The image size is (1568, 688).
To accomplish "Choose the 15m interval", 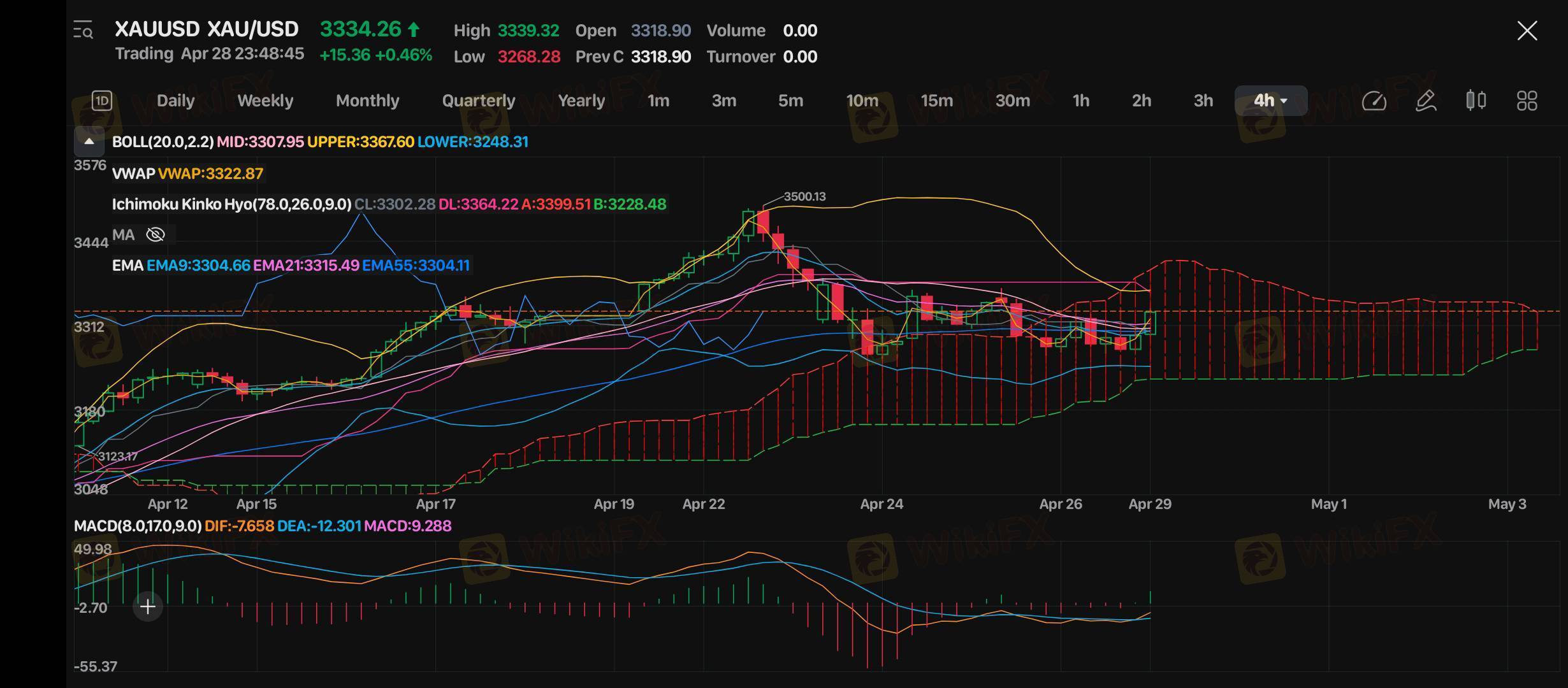I will tap(936, 101).
